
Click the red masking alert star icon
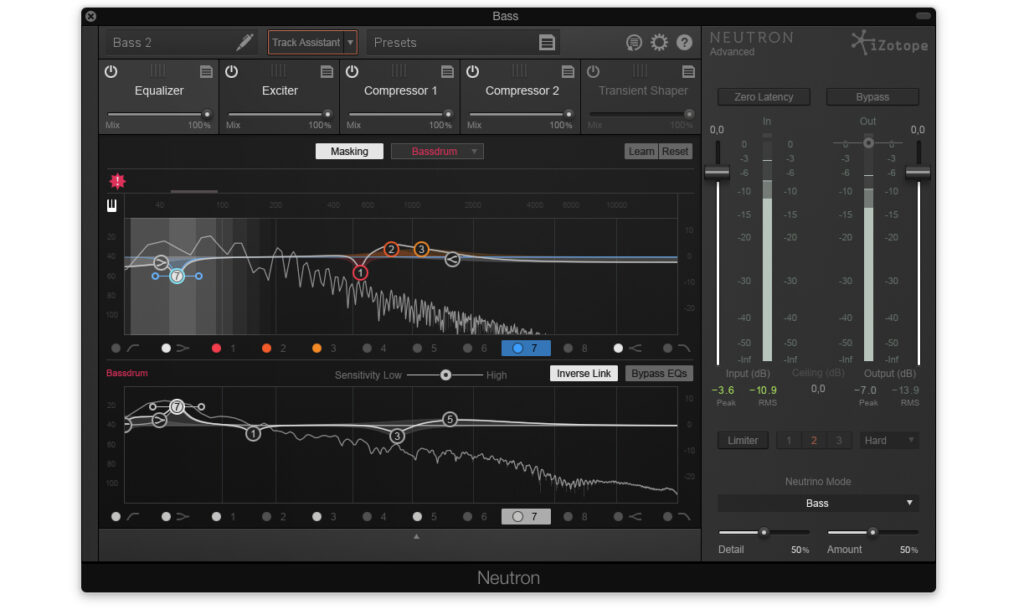tap(118, 181)
